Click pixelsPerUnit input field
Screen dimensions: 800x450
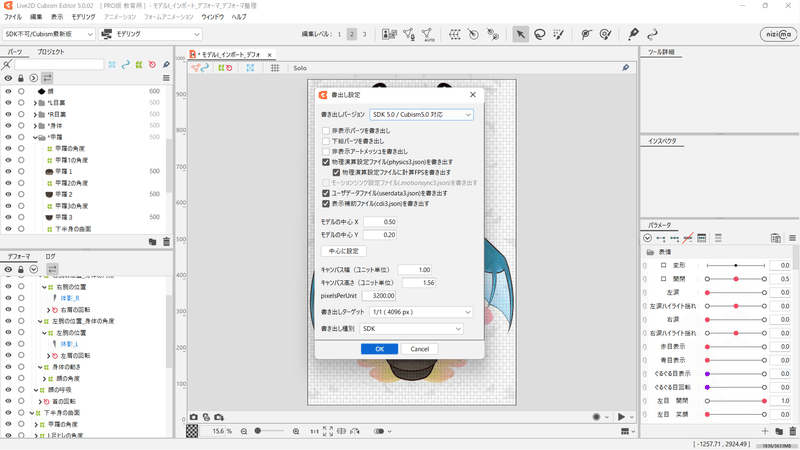(x=379, y=296)
